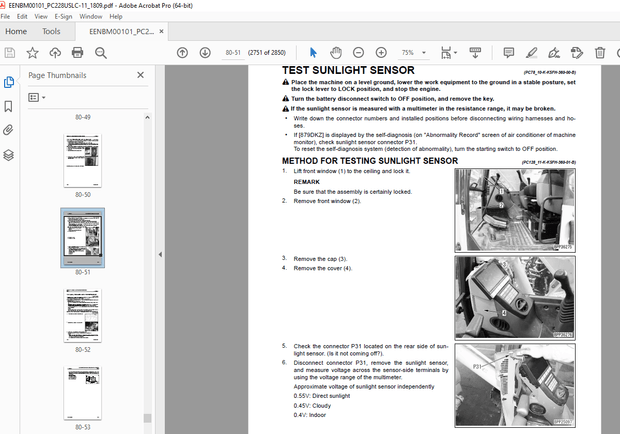Open the Layers panel icon
This screenshot has width=620, height=434.
point(8,155)
